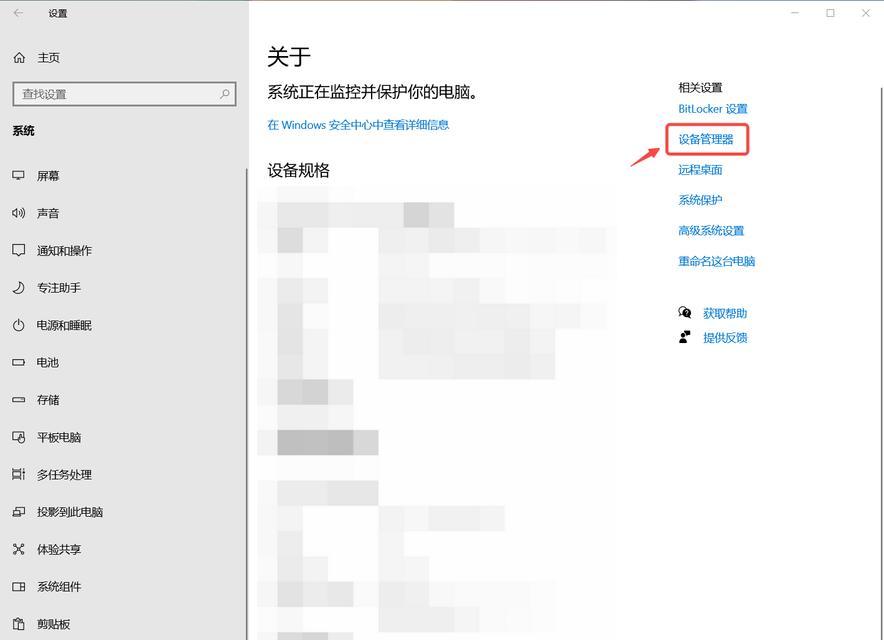Image resolution: width=884 pixels, height=640 pixels.
Task: Minimize the Settings window
Action: 795,13
